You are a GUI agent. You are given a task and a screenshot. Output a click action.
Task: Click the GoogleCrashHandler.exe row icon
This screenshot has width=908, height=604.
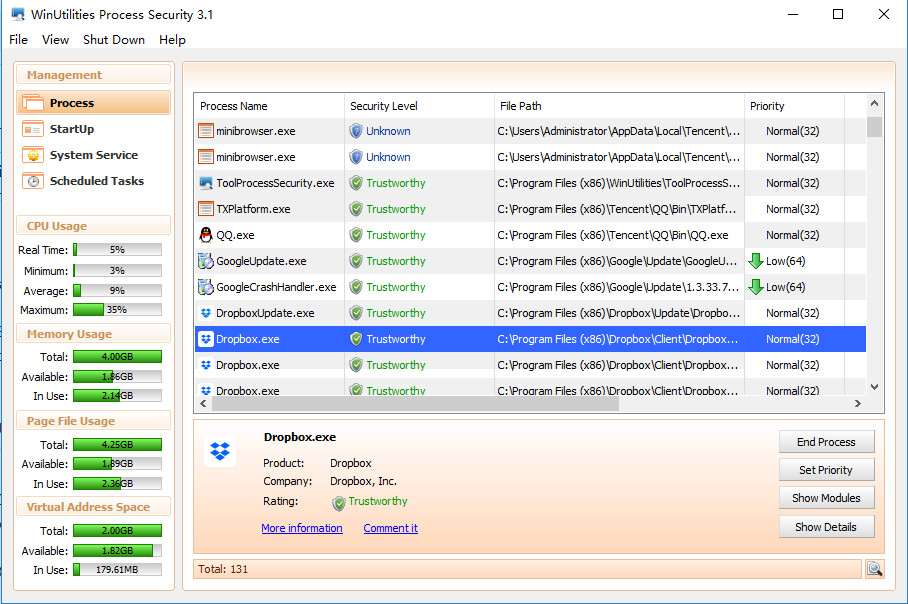[206, 287]
